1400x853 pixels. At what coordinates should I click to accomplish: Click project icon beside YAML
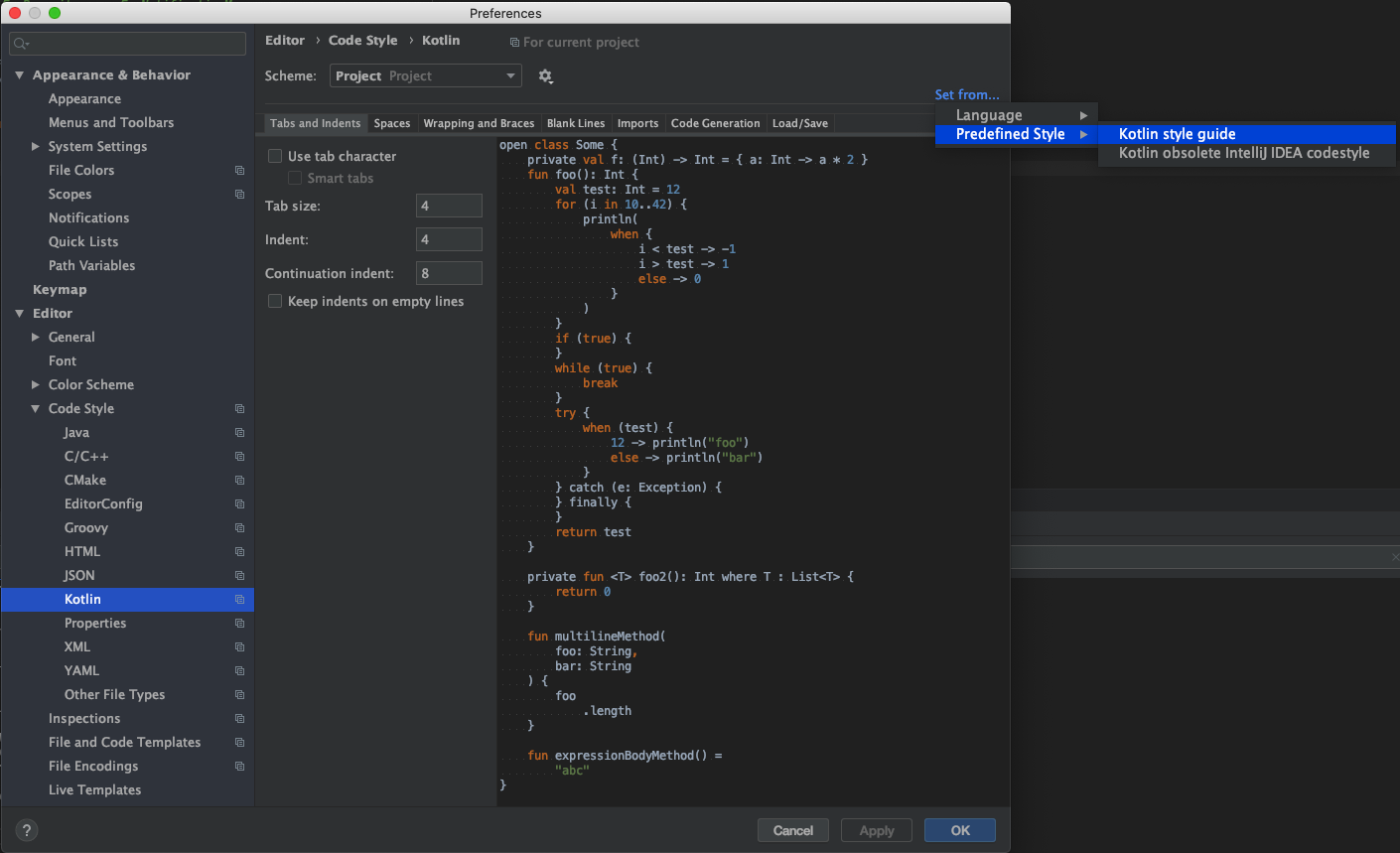tap(239, 671)
